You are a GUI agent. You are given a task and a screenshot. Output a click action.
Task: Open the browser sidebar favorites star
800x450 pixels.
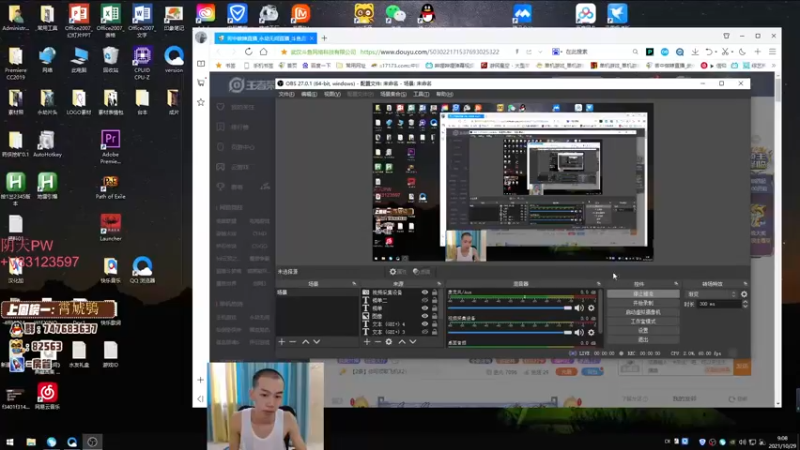coord(201,102)
